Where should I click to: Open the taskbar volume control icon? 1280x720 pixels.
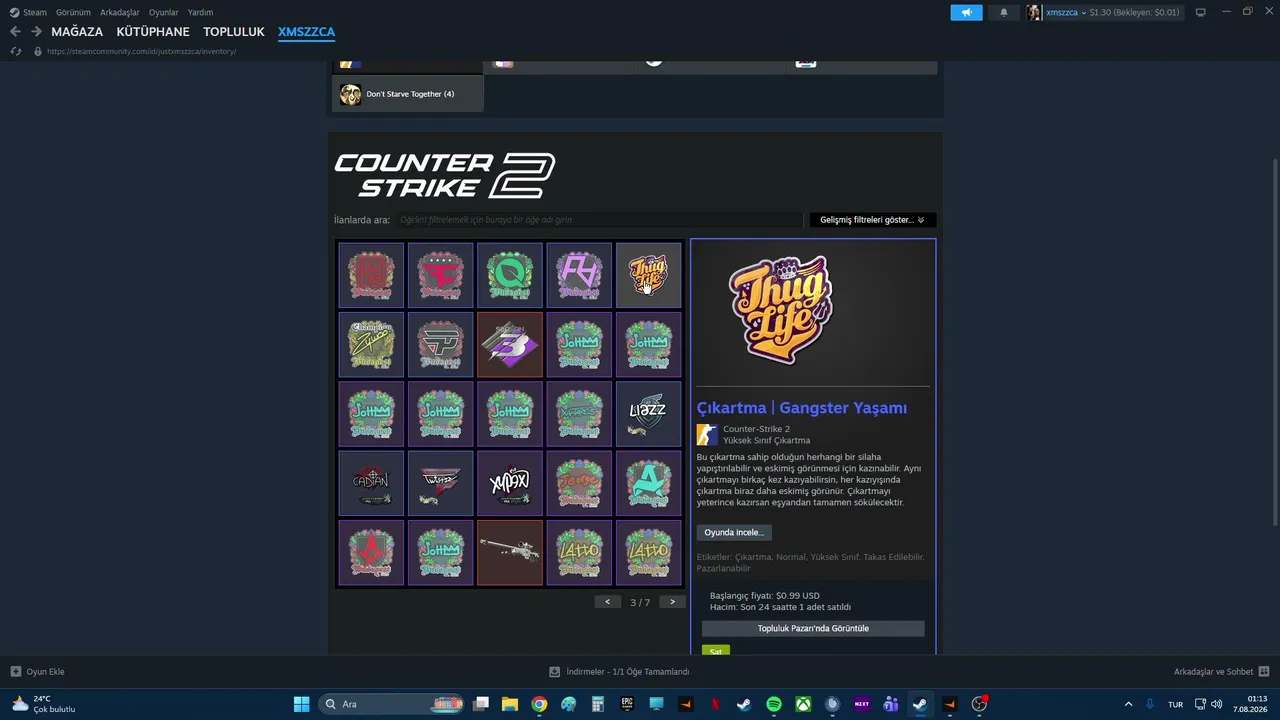tap(1215, 704)
